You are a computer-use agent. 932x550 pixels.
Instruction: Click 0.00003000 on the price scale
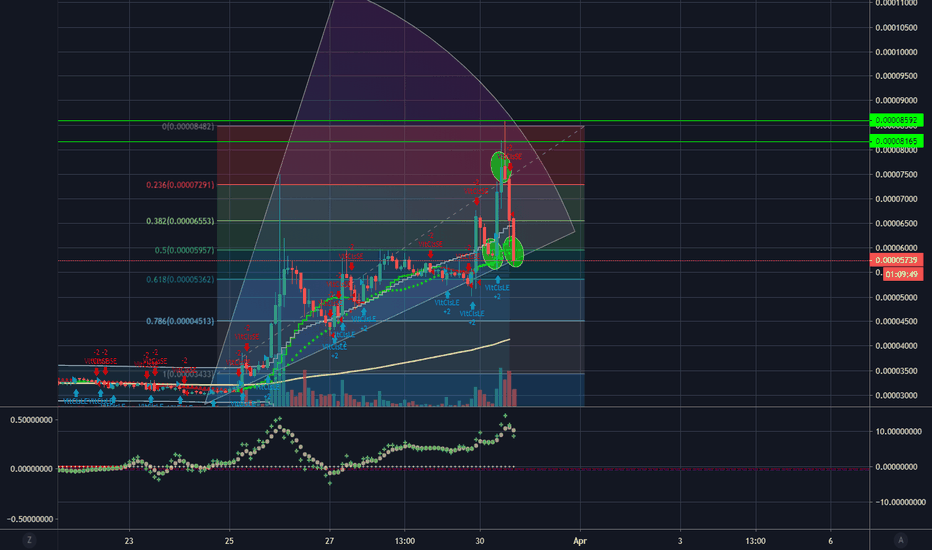896,395
